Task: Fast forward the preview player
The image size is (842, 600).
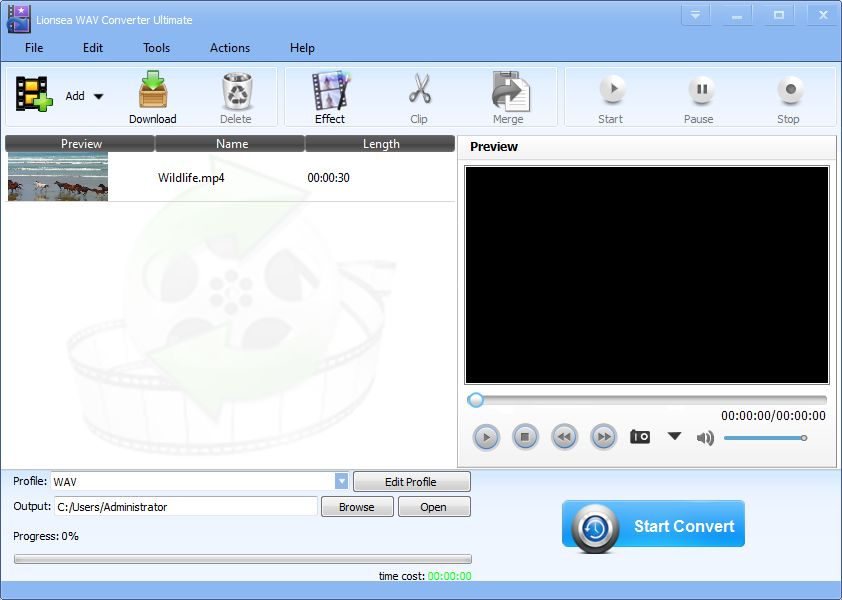Action: pyautogui.click(x=604, y=437)
